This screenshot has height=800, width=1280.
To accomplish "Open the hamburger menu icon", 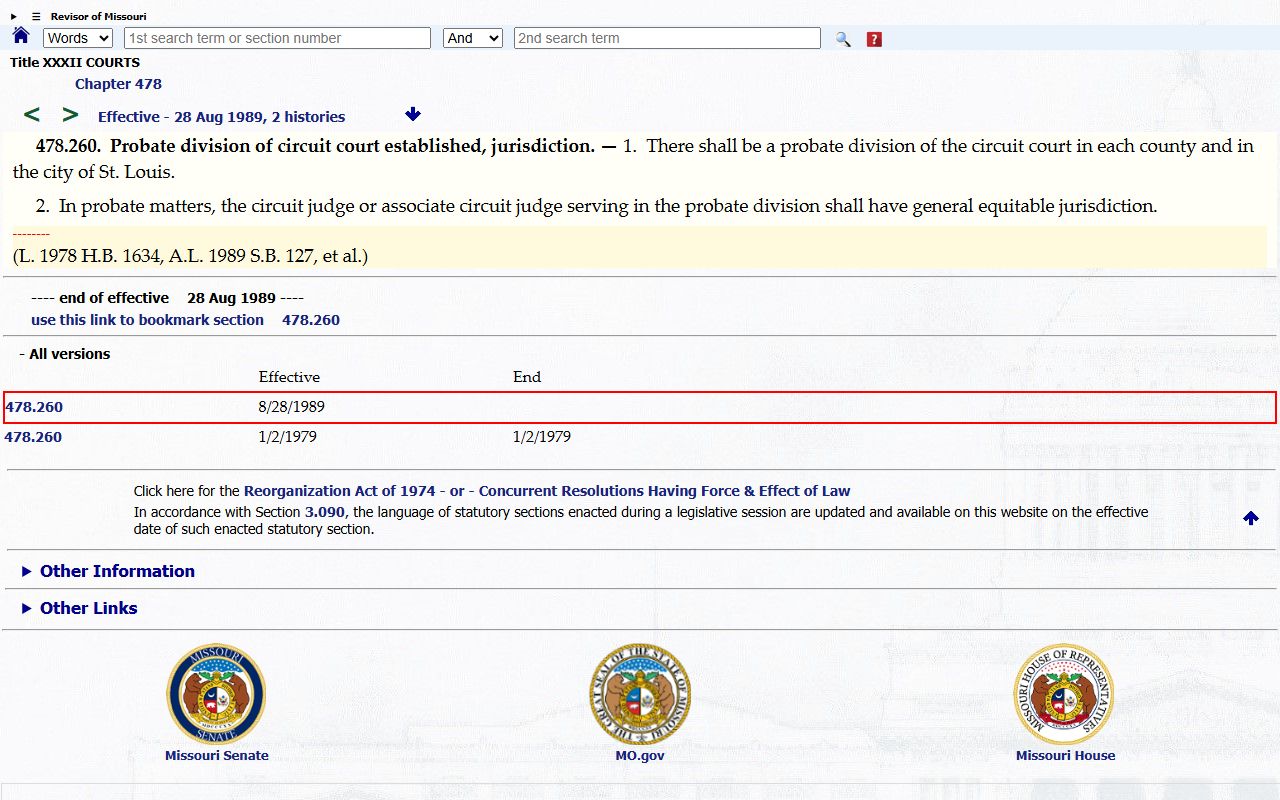I will (36, 16).
